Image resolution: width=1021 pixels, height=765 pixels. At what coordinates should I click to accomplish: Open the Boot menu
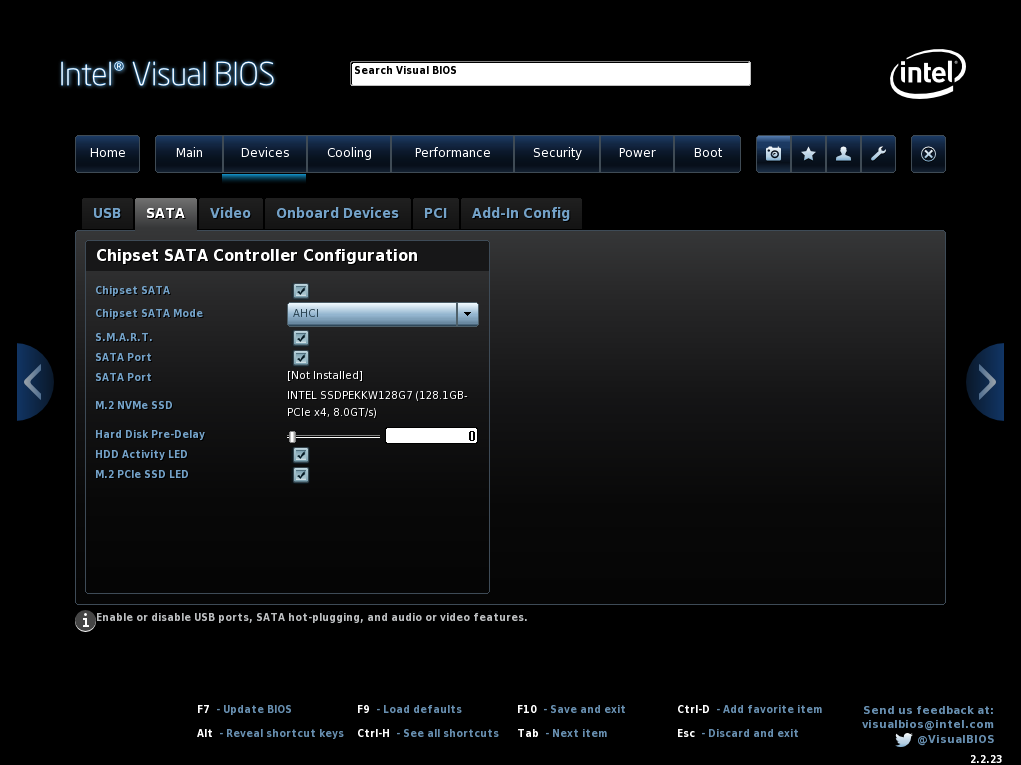(708, 153)
